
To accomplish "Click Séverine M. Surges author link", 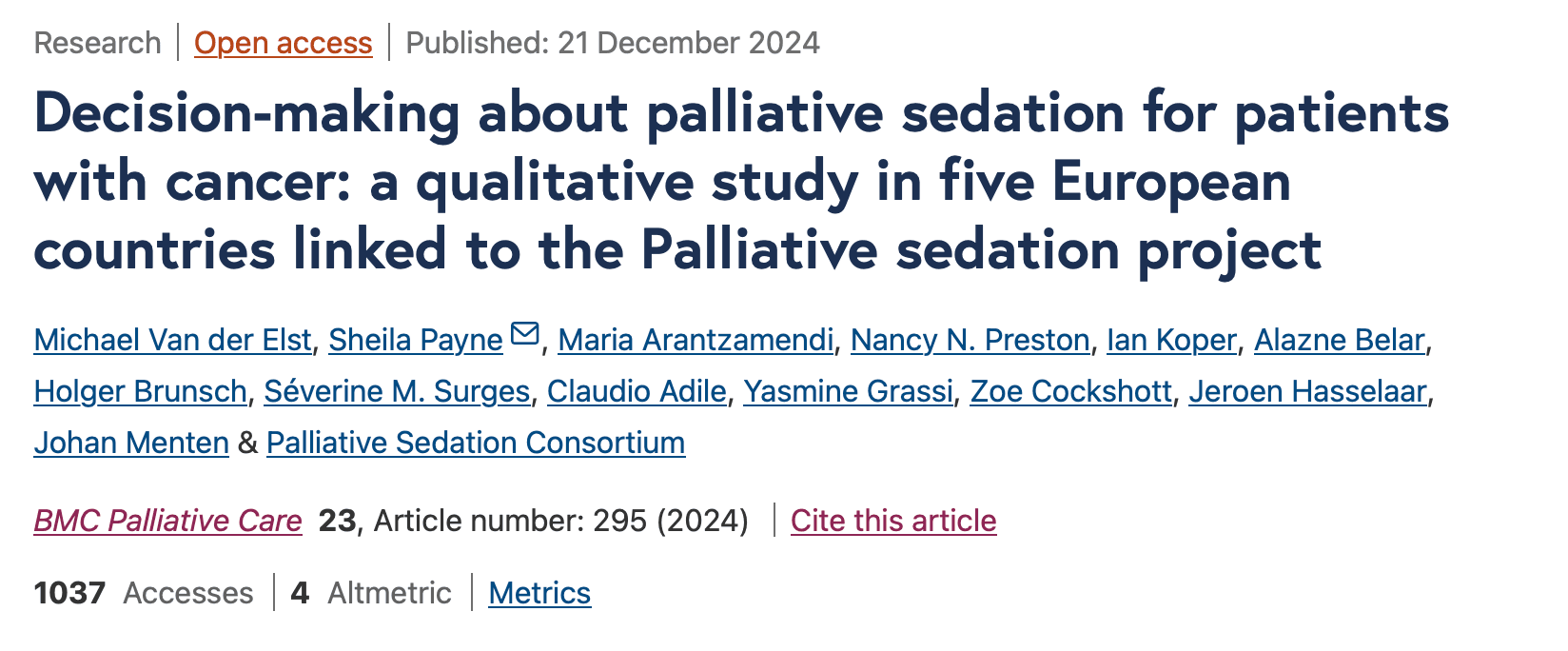I will coord(397,391).
